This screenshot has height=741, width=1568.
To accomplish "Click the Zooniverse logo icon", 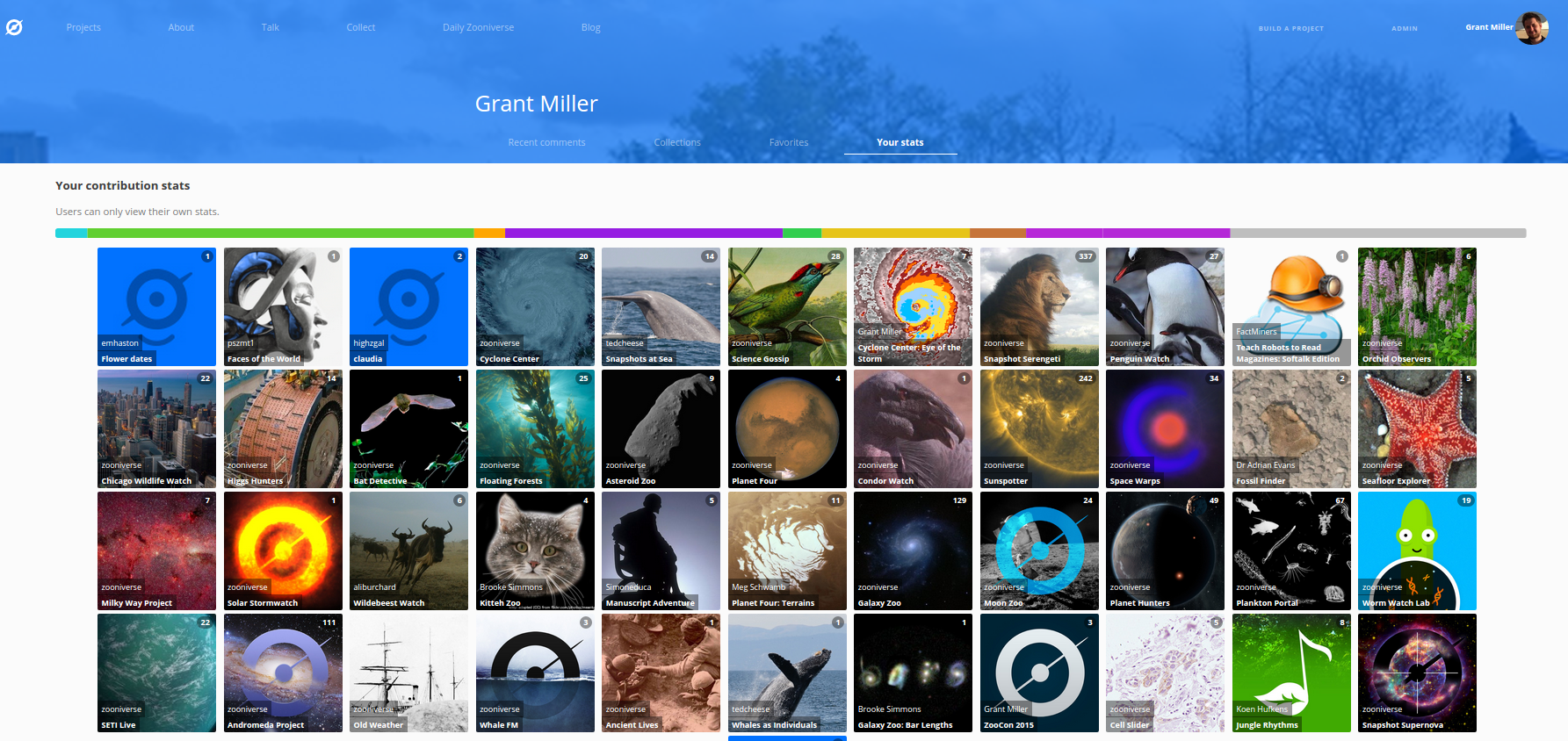I will coord(14,27).
